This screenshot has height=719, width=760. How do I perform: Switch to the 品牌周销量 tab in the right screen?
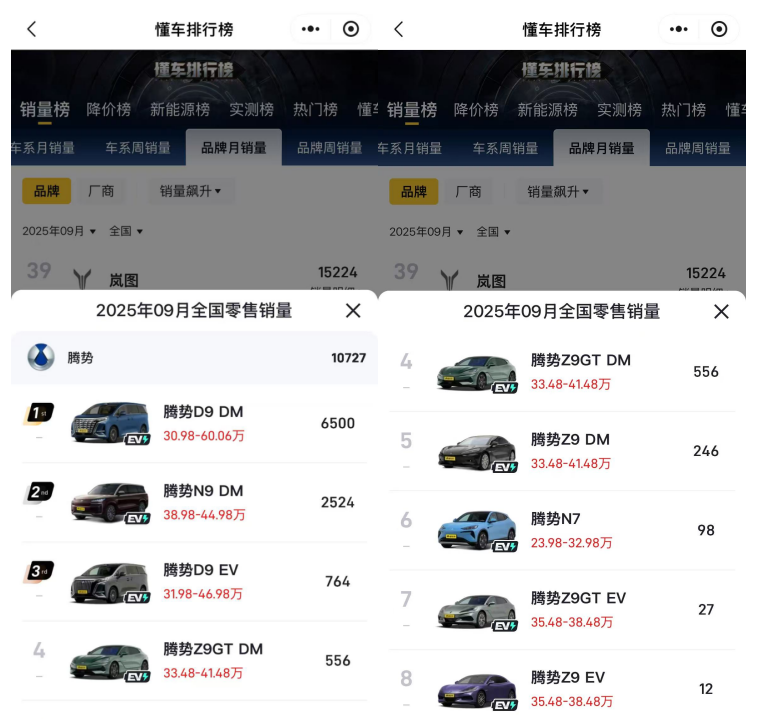pyautogui.click(x=697, y=148)
